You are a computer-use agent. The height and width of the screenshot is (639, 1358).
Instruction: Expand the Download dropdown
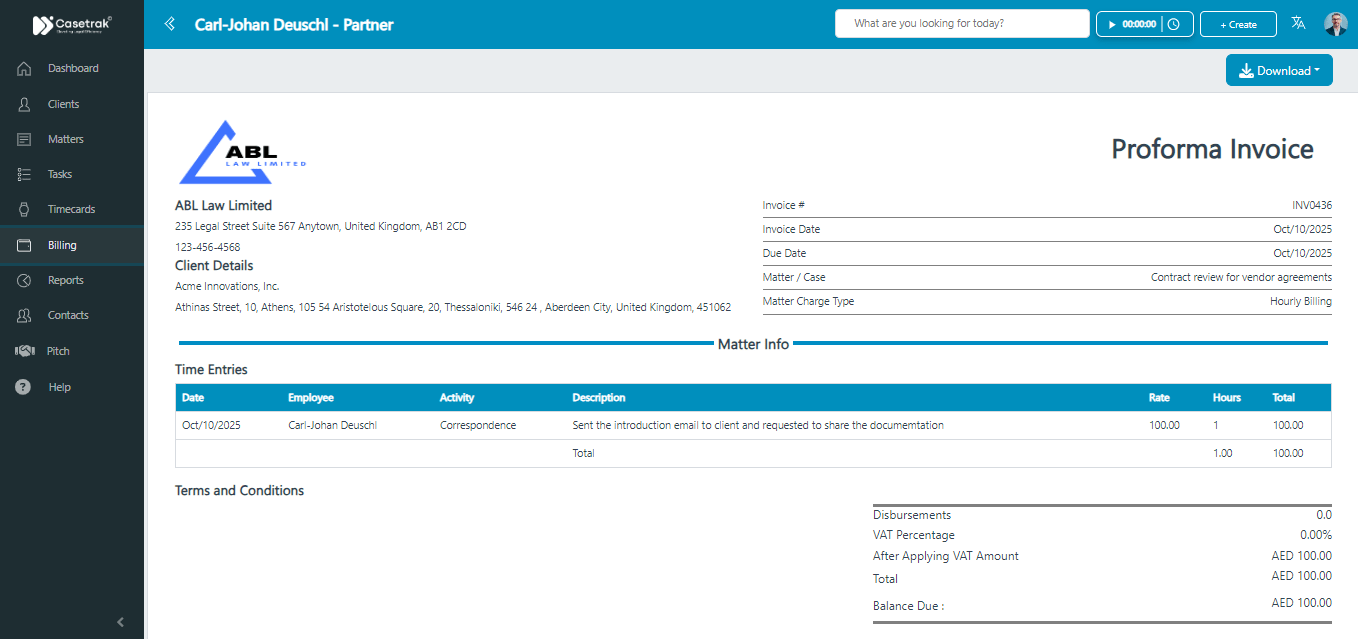[1279, 71]
